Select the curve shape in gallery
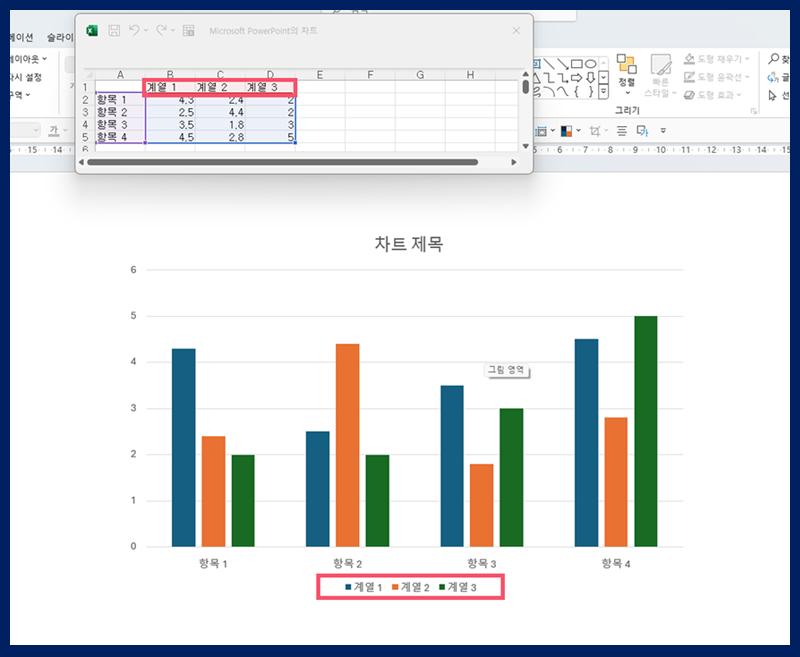This screenshot has width=800, height=657. pos(562,92)
